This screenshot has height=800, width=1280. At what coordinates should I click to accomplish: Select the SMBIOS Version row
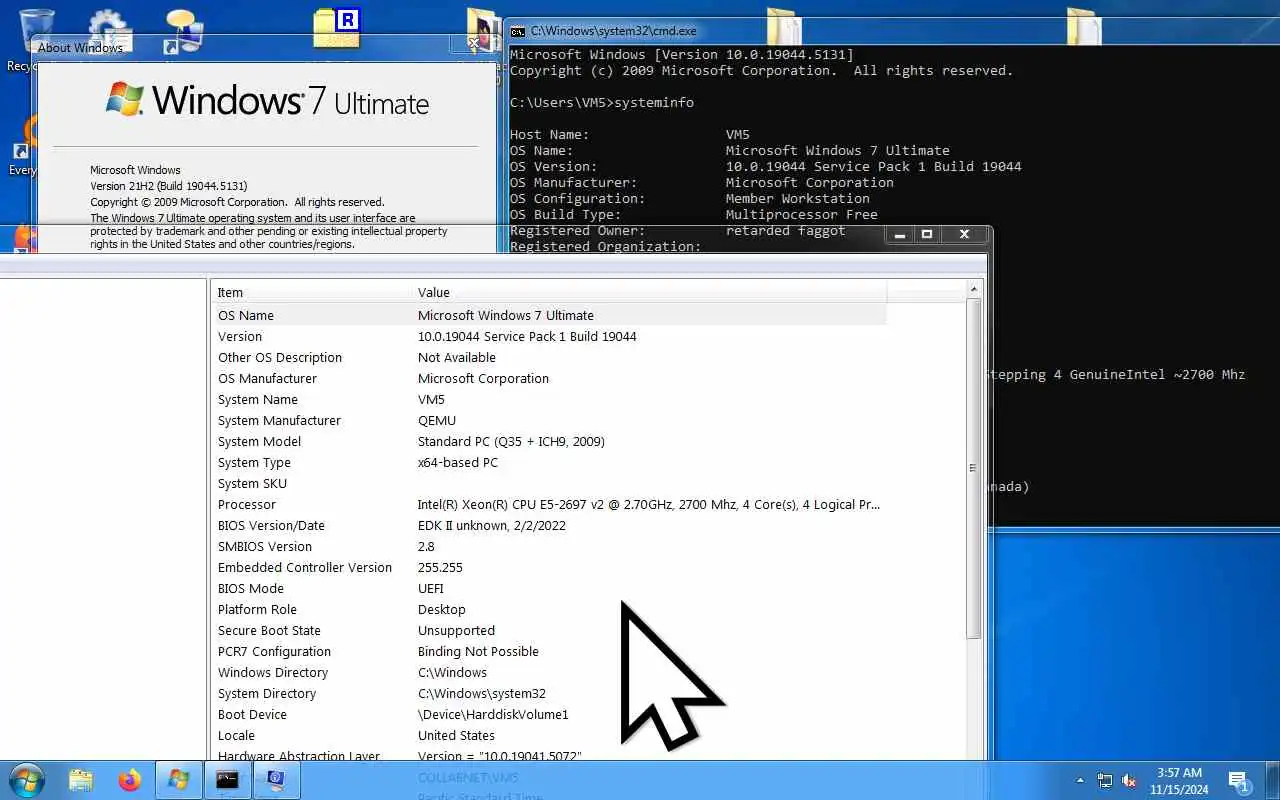(x=549, y=546)
